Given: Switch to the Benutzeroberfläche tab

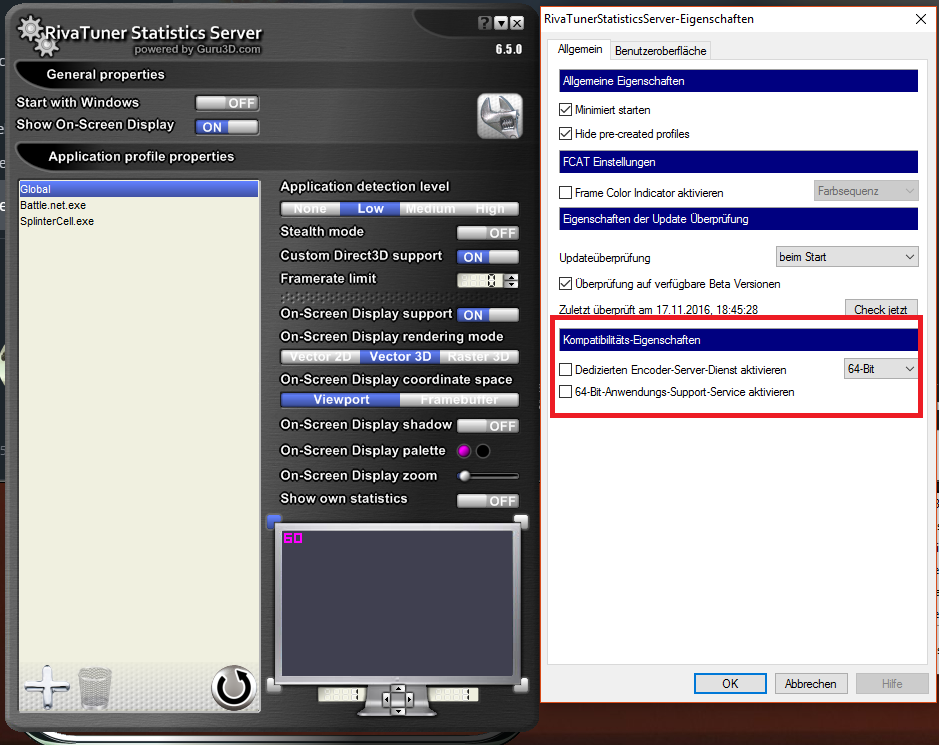Looking at the screenshot, I should coord(661,51).
